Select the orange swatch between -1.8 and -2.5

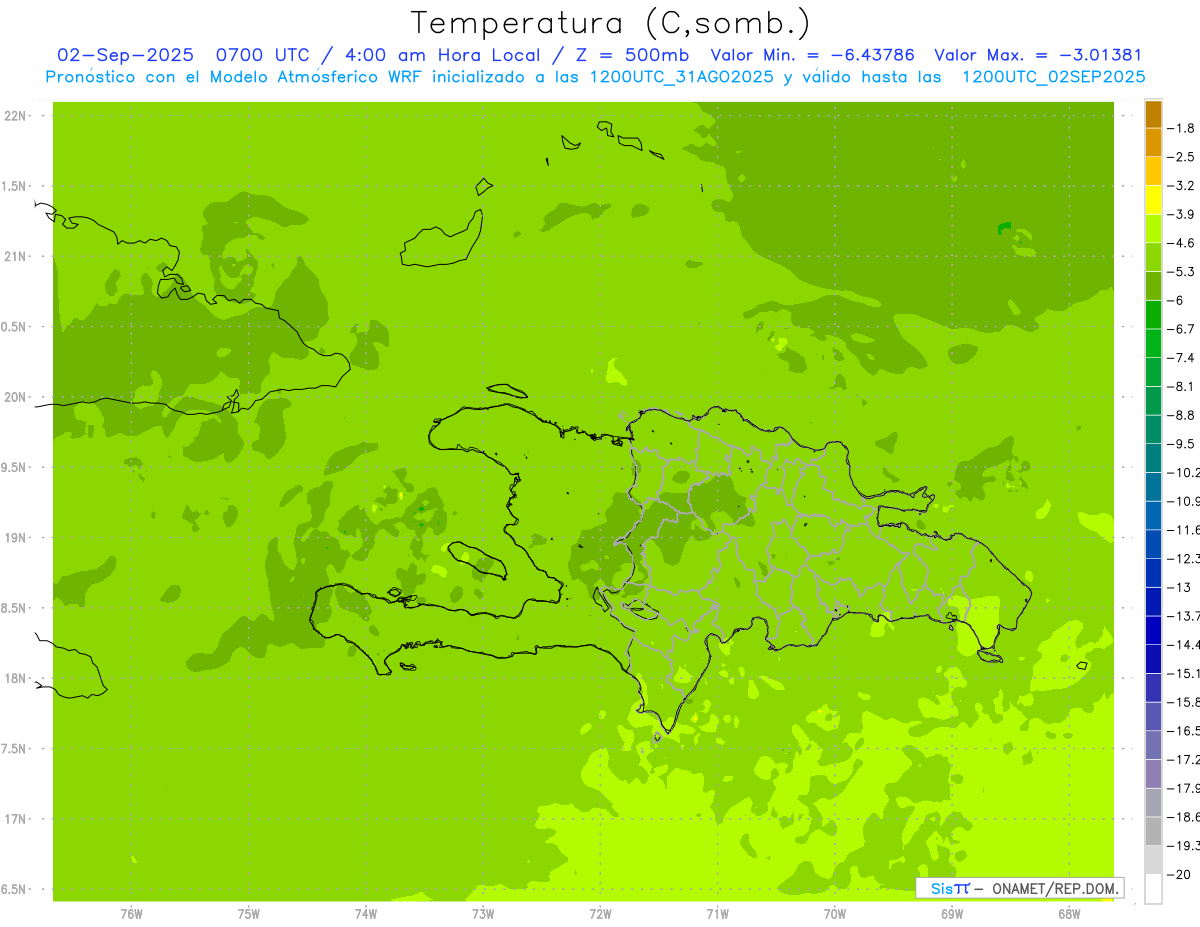1153,142
